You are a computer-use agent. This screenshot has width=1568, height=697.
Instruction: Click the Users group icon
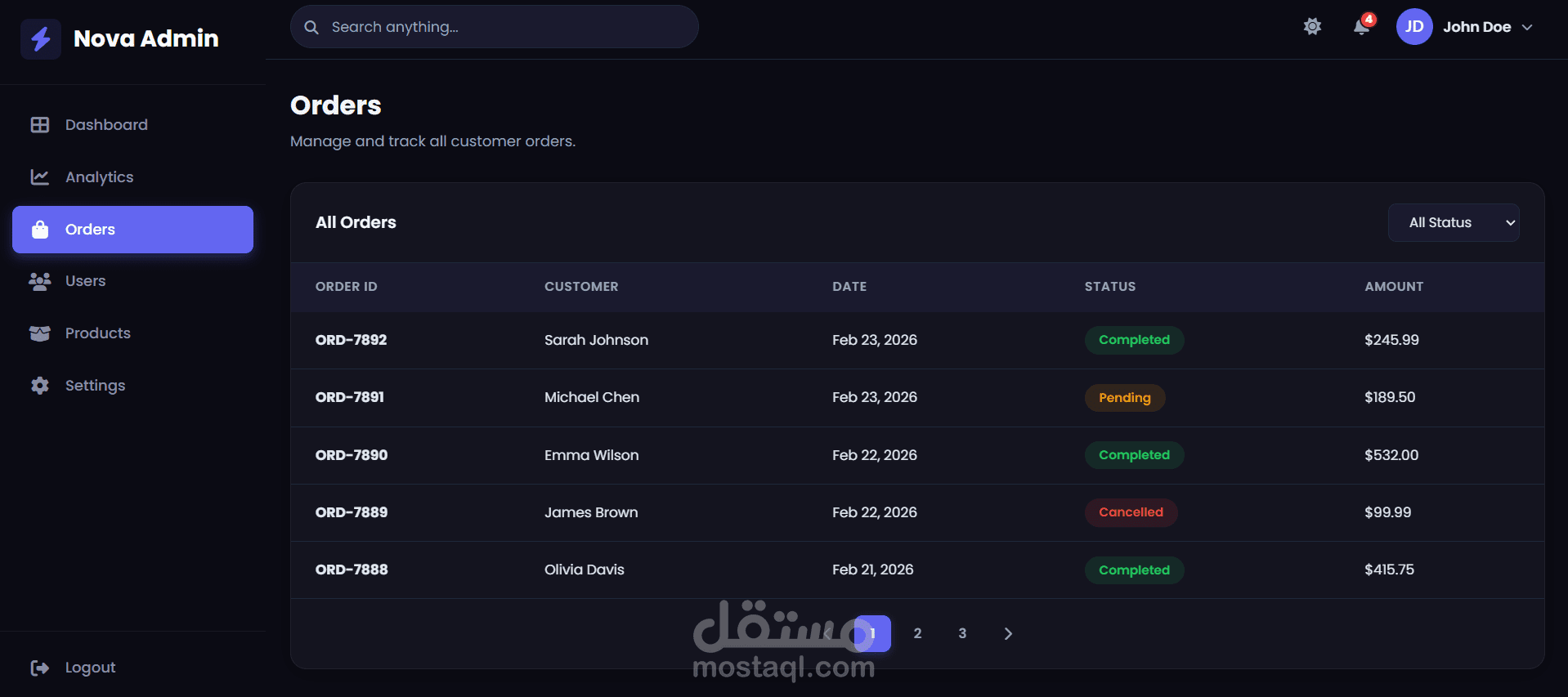(x=39, y=281)
